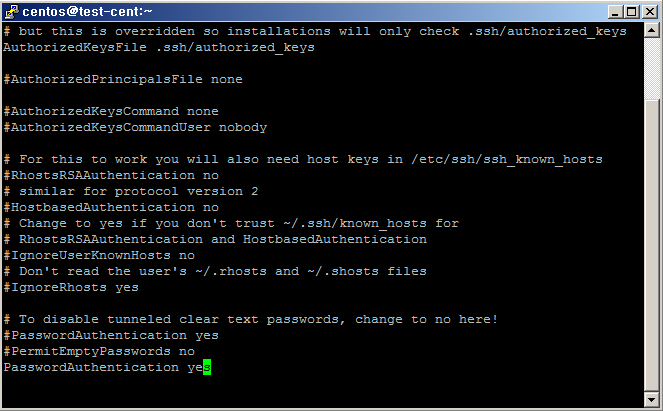Click the #AuthorizedPrincipalsFile none line

(123, 79)
